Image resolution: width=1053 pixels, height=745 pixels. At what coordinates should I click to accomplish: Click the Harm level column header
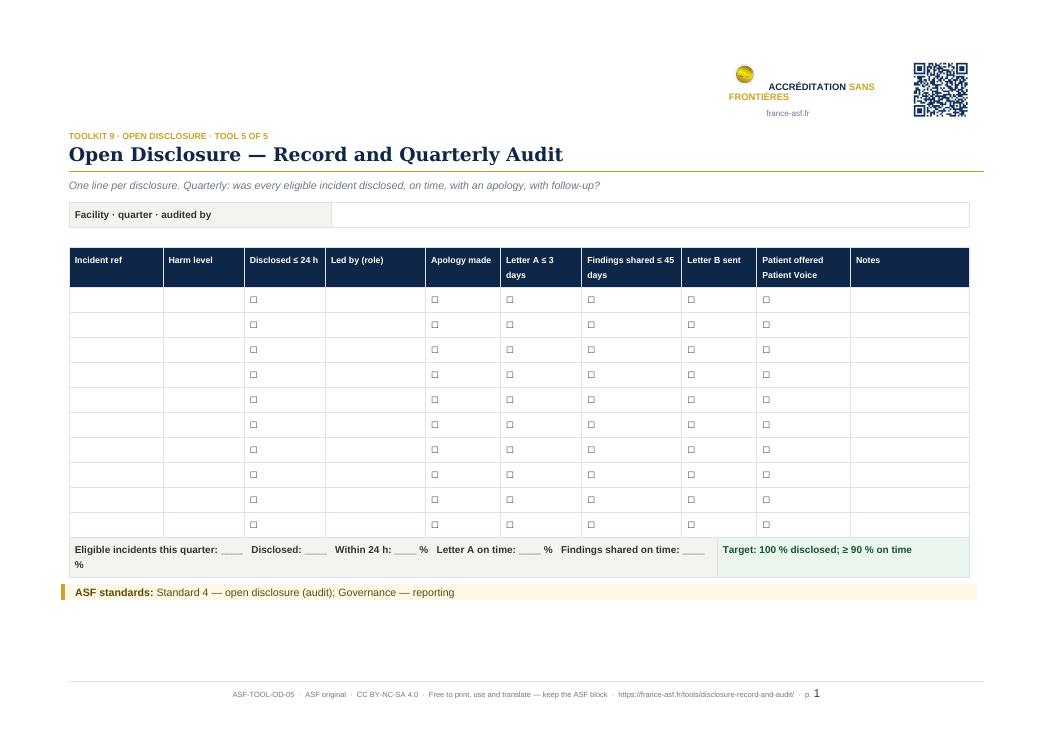point(203,267)
